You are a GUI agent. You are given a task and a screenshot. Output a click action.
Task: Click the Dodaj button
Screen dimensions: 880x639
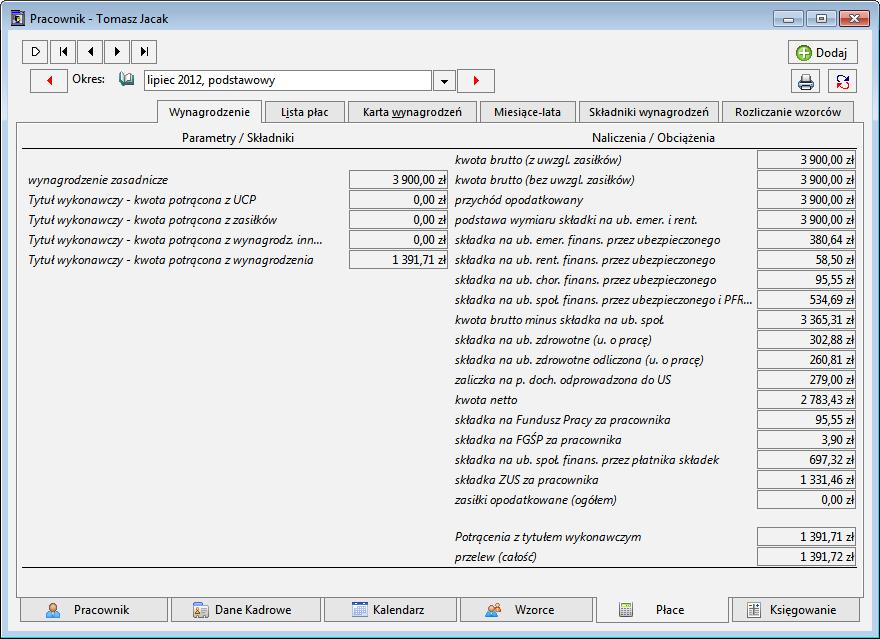[x=822, y=53]
